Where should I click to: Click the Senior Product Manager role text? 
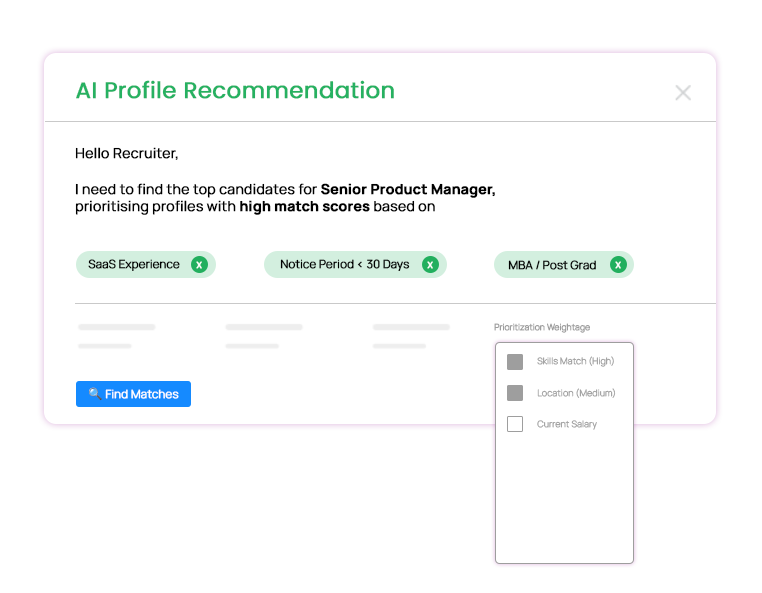(407, 190)
